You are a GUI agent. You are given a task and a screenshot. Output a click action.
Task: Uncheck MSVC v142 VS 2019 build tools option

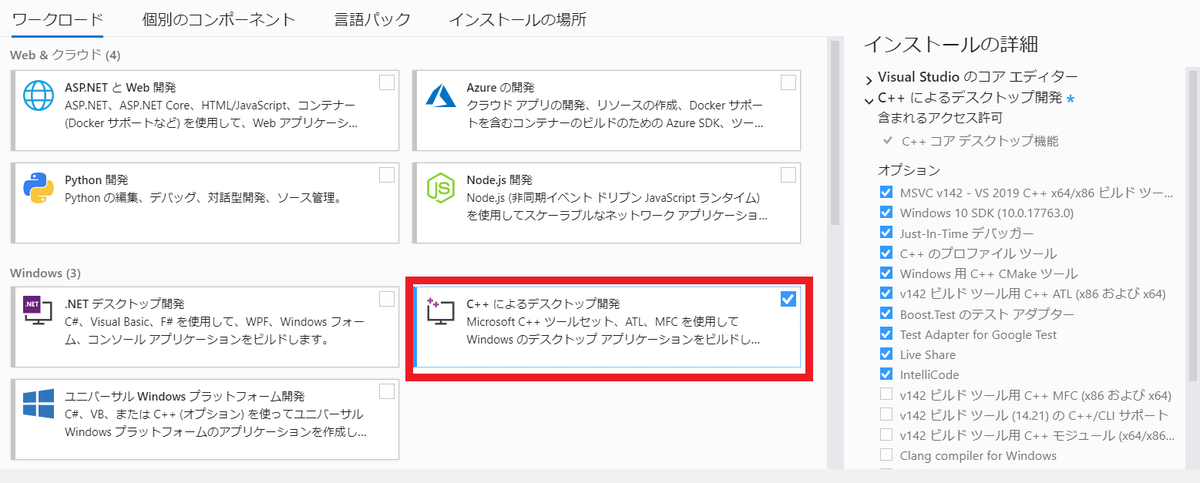click(886, 192)
